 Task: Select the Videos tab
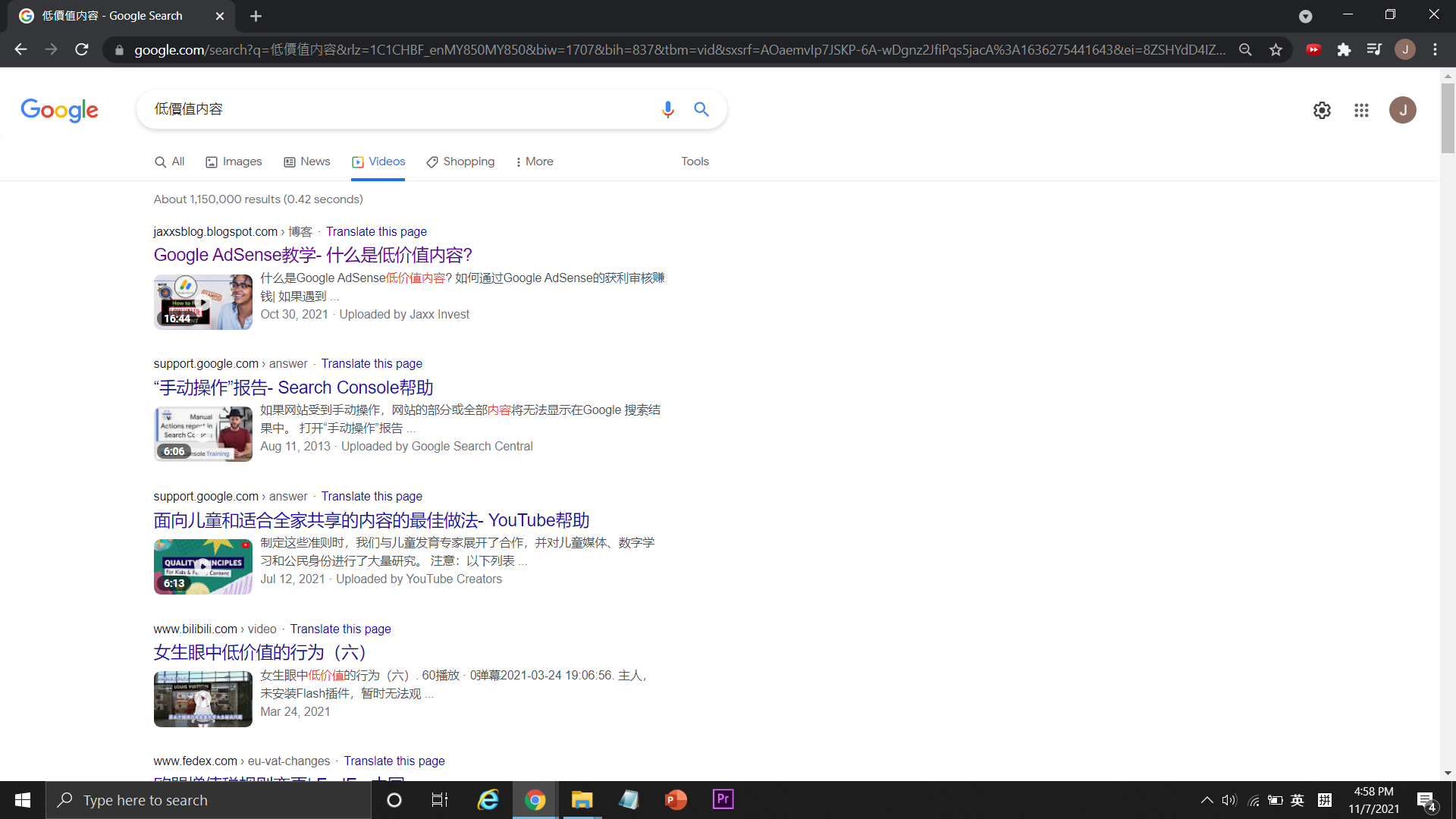pyautogui.click(x=378, y=162)
